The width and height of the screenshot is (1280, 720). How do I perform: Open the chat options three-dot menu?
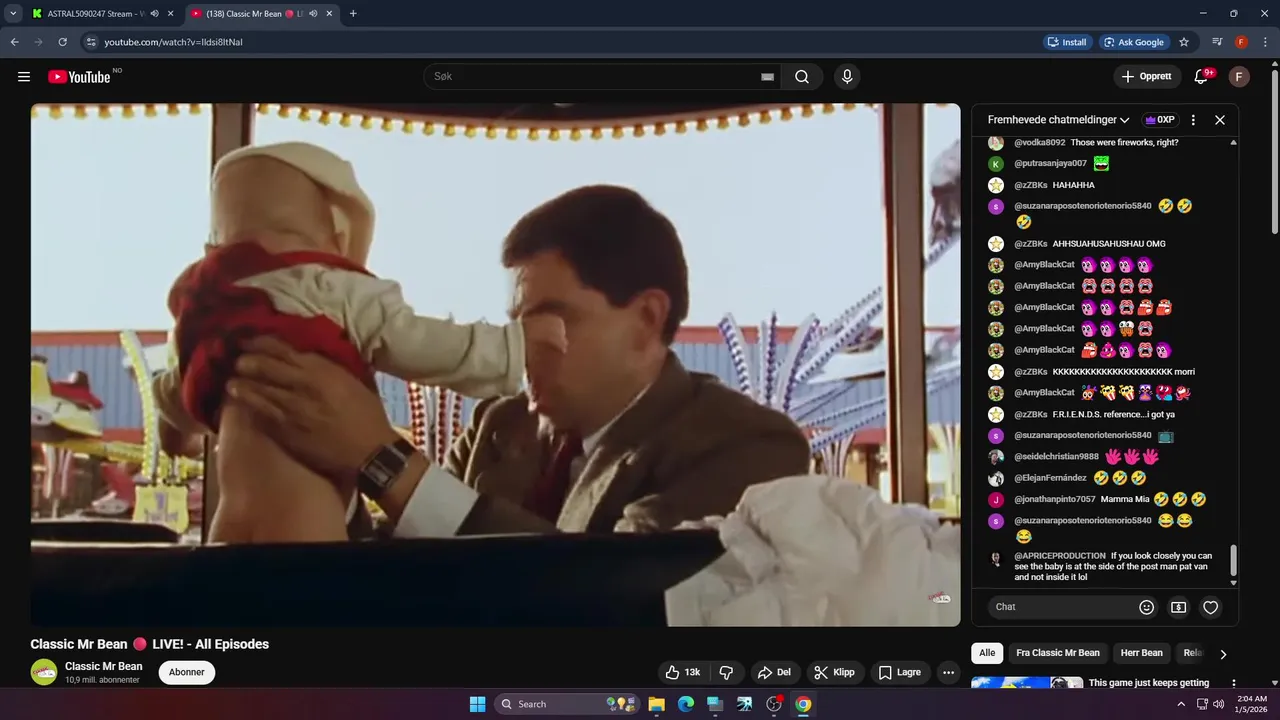coord(1193,120)
